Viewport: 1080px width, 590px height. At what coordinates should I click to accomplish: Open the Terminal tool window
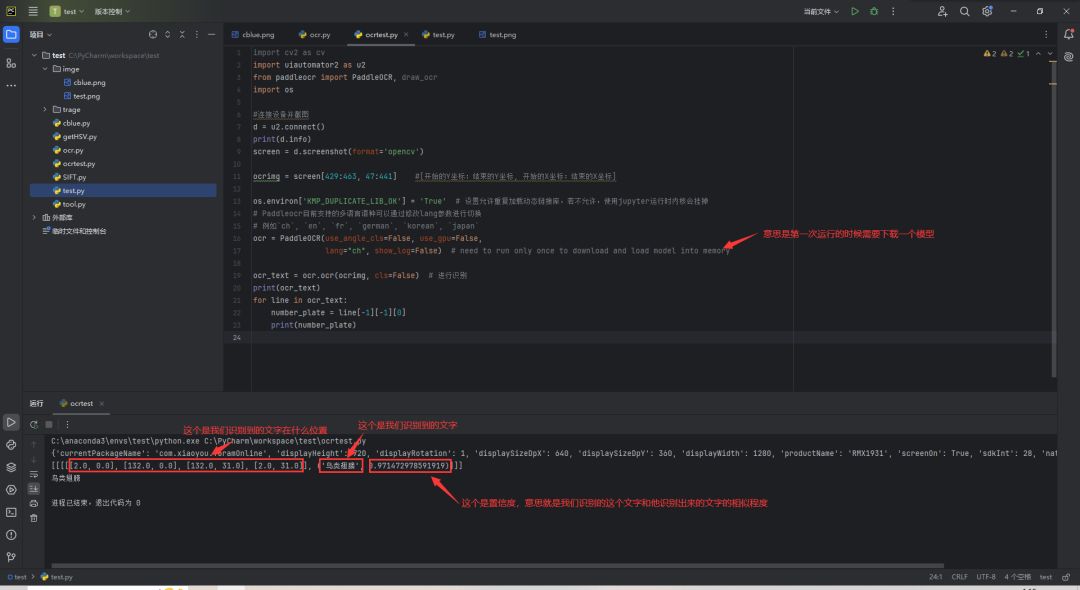pyautogui.click(x=11, y=512)
